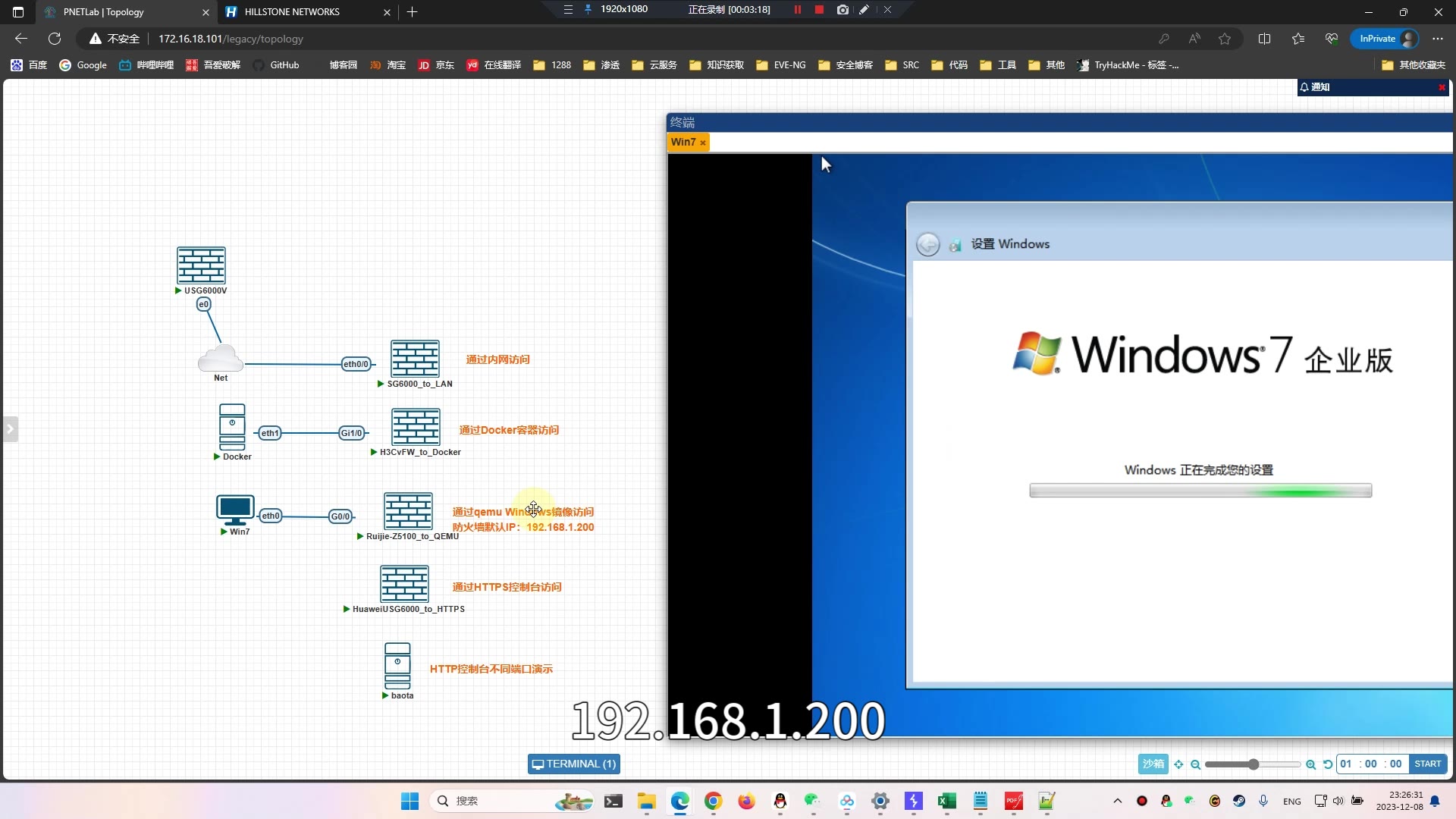Expand the left sidebar arrow
This screenshot has width=1456, height=819.
click(10, 429)
